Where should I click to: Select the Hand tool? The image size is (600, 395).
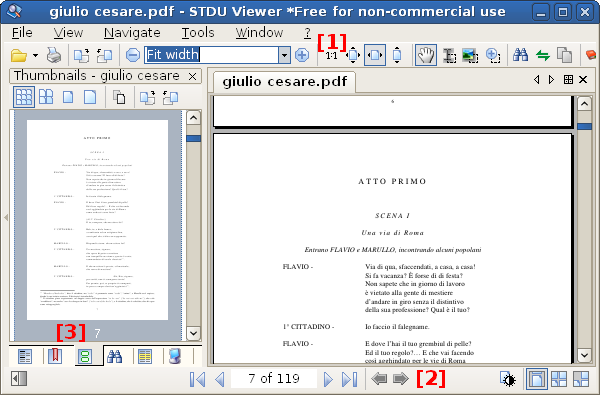pos(426,55)
